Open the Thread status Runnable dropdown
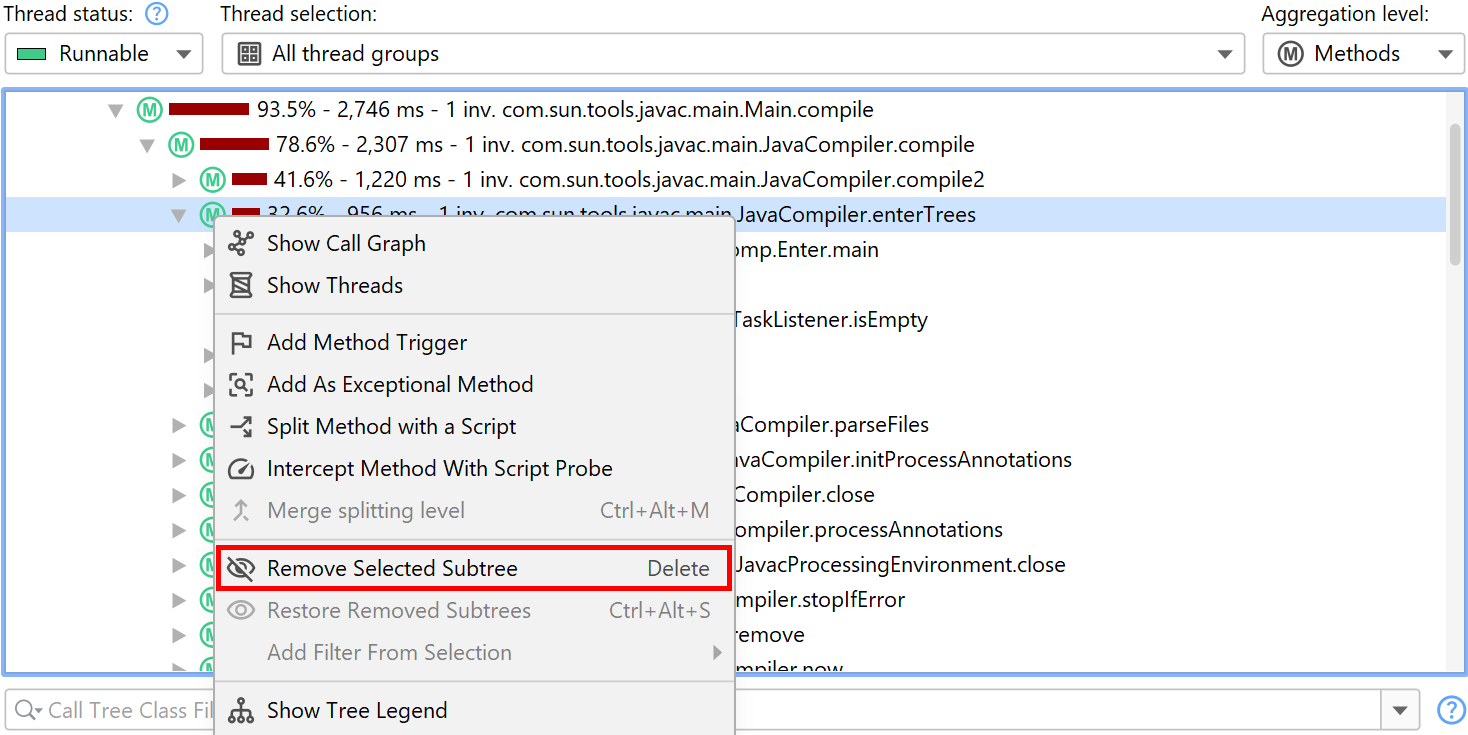The image size is (1468, 735). click(x=104, y=54)
